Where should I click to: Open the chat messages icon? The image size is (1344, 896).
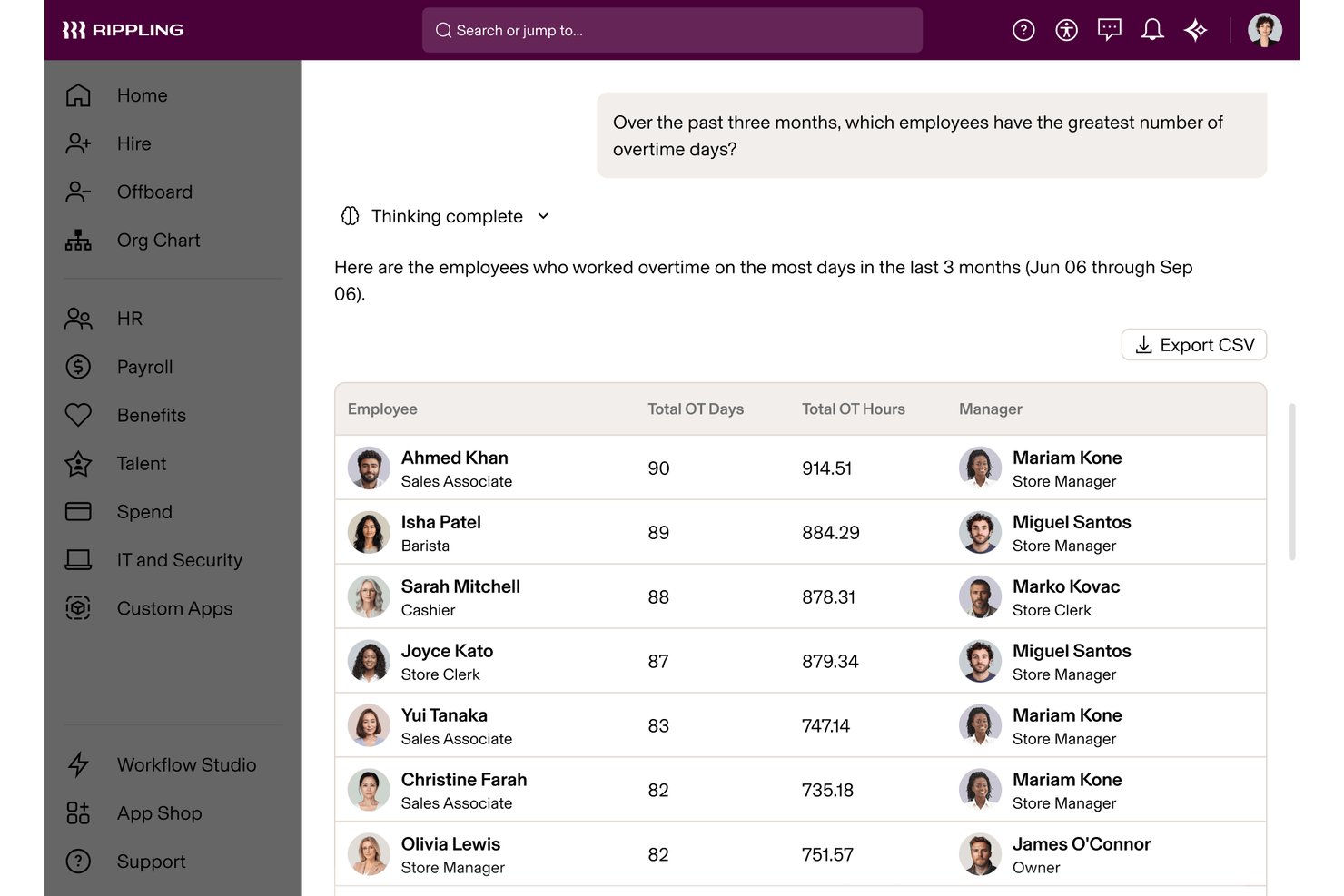pyautogui.click(x=1110, y=30)
